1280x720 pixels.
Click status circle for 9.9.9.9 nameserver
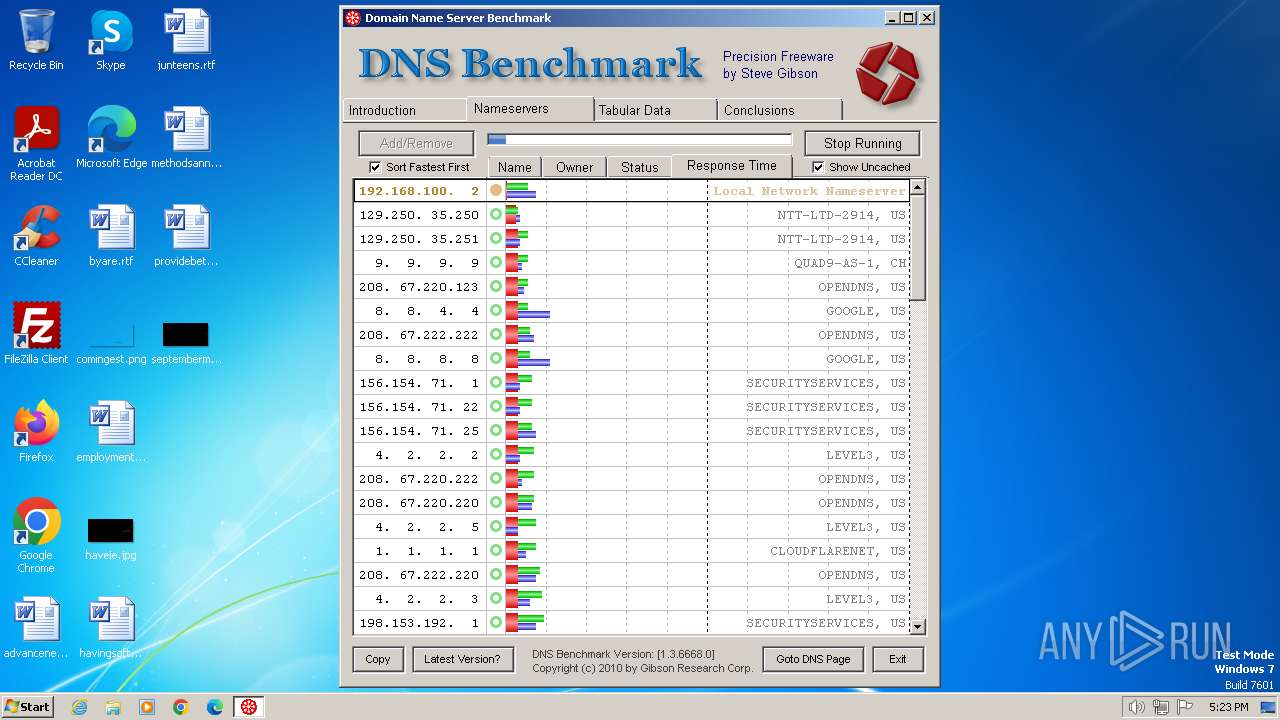coord(496,262)
